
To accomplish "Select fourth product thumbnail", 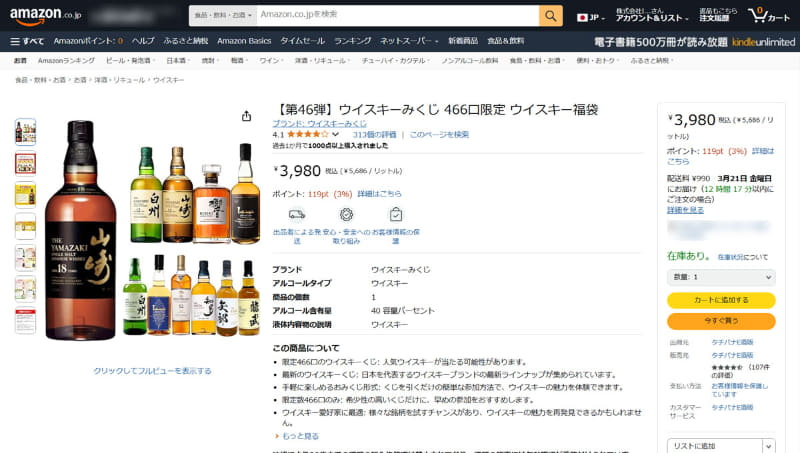I will coord(26,226).
